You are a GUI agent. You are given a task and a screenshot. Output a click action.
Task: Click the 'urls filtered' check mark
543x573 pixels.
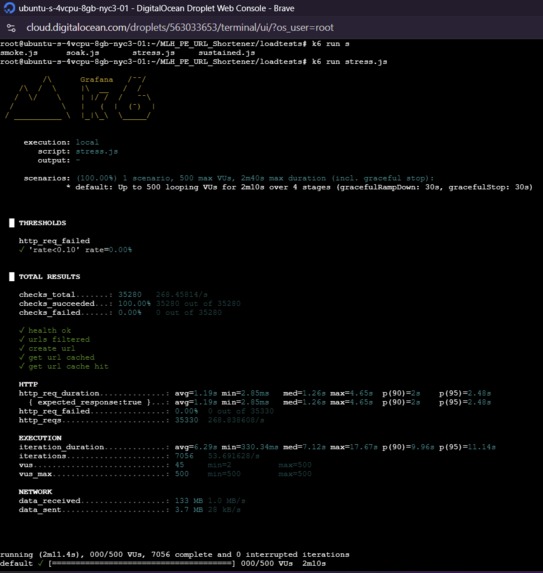point(22,339)
